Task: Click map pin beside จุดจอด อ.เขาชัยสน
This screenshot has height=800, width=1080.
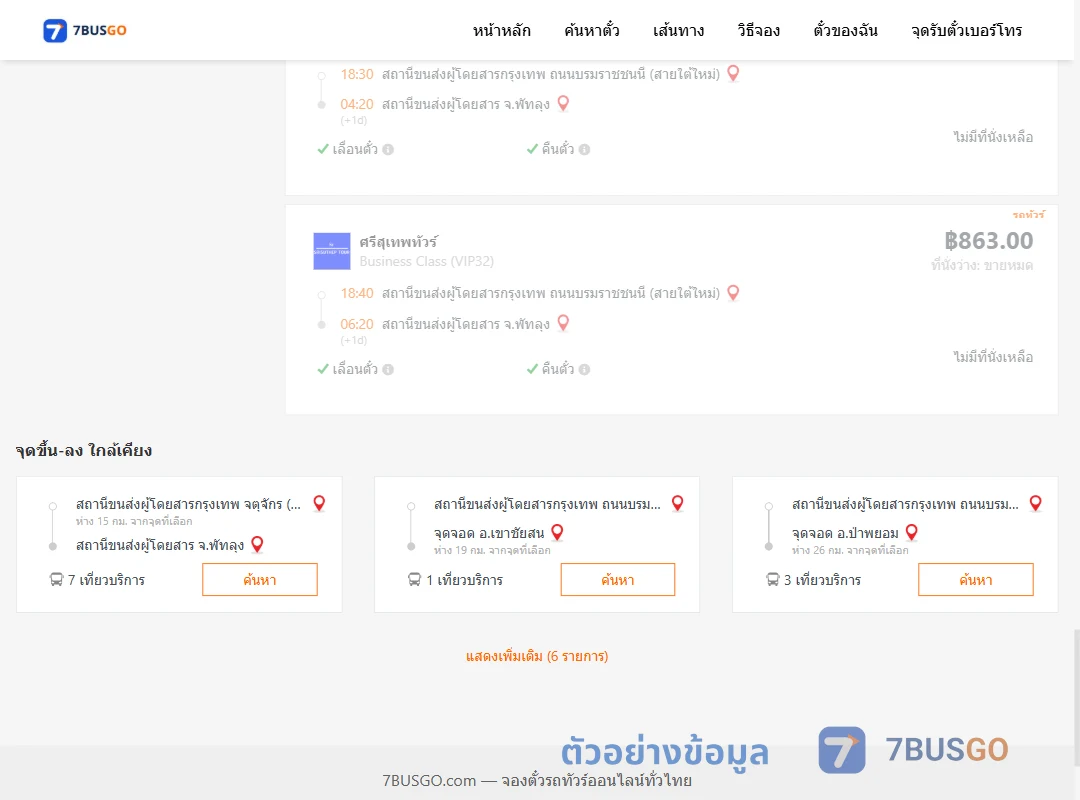Action: coord(558,532)
